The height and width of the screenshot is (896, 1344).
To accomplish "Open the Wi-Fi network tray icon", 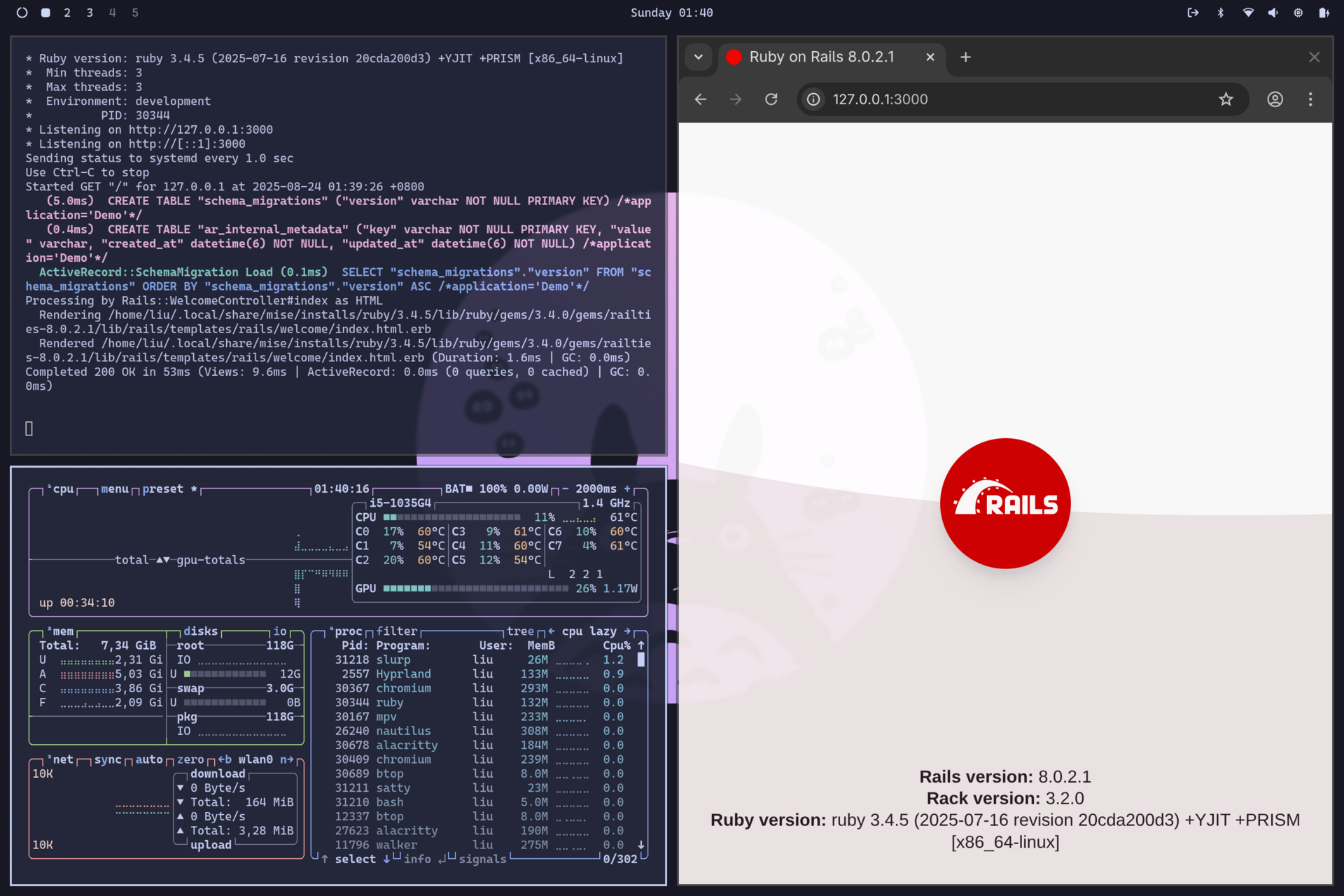I will pyautogui.click(x=1247, y=13).
